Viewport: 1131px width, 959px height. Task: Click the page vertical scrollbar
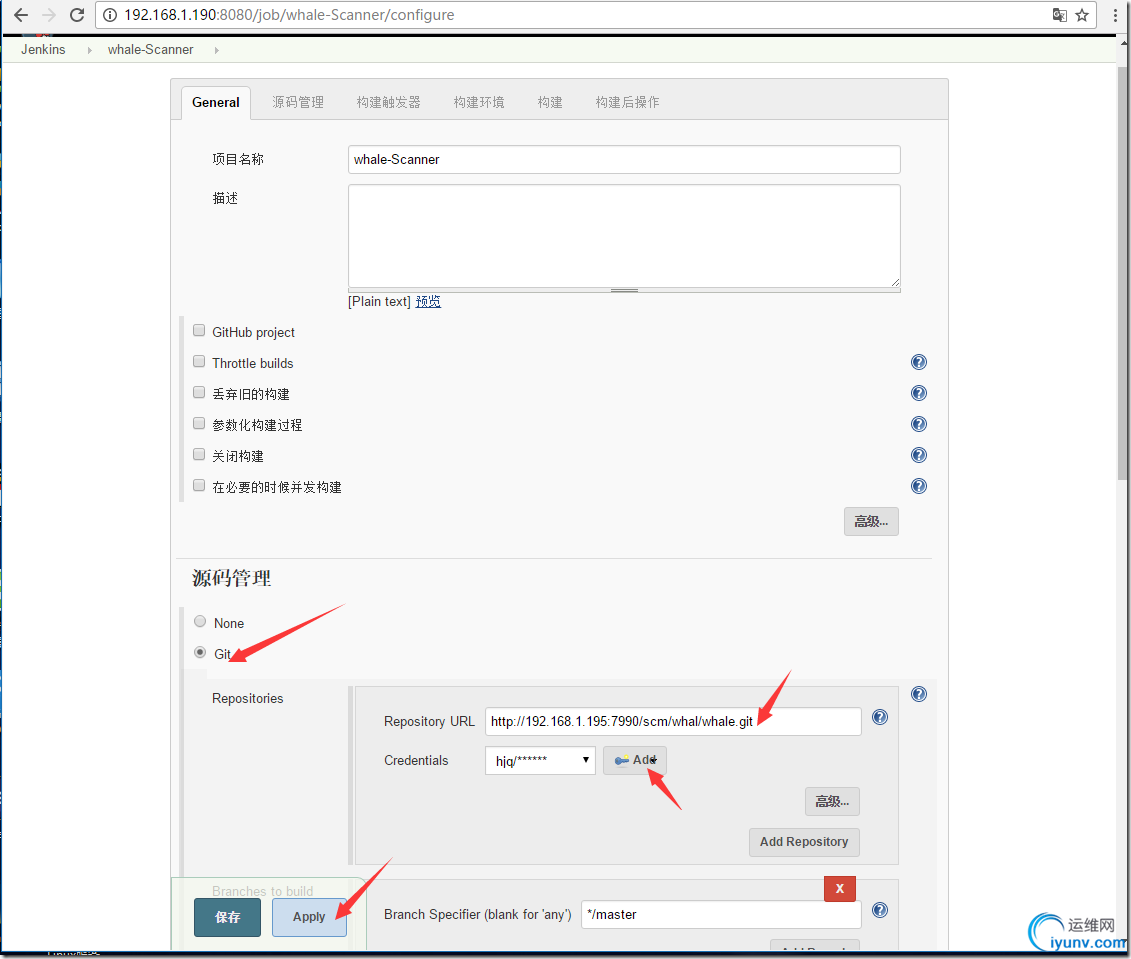click(1122, 274)
